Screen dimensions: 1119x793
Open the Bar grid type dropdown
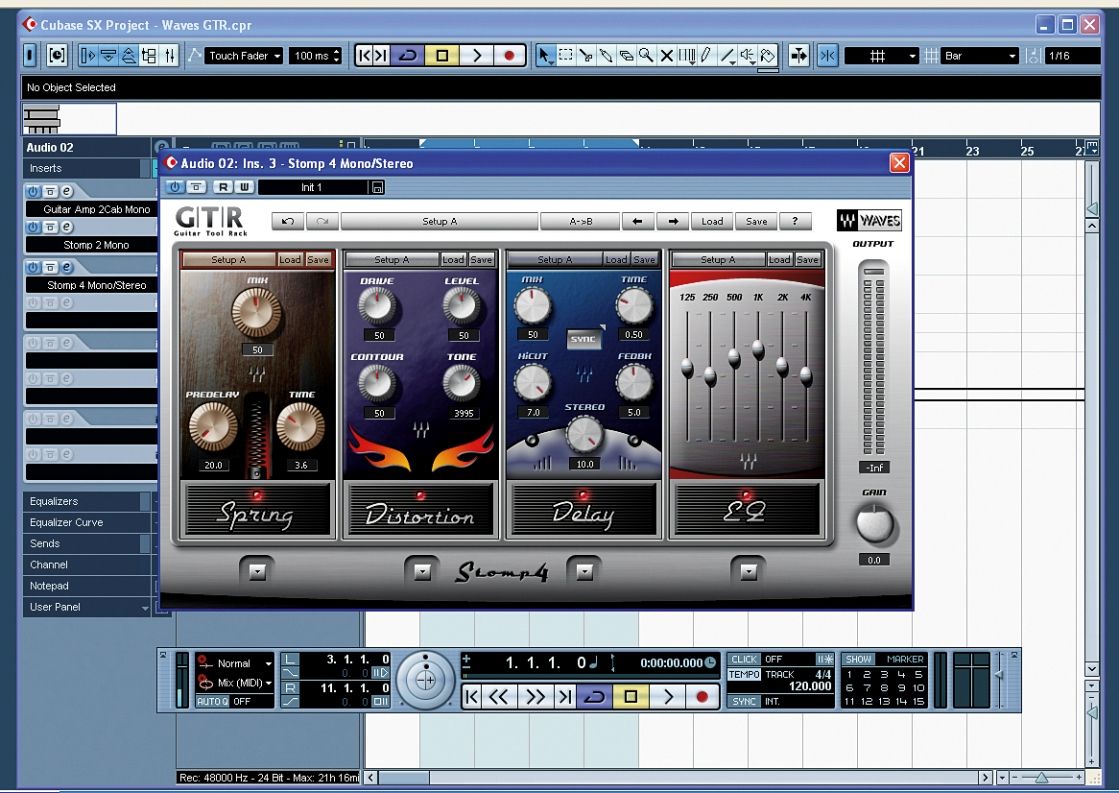(979, 56)
